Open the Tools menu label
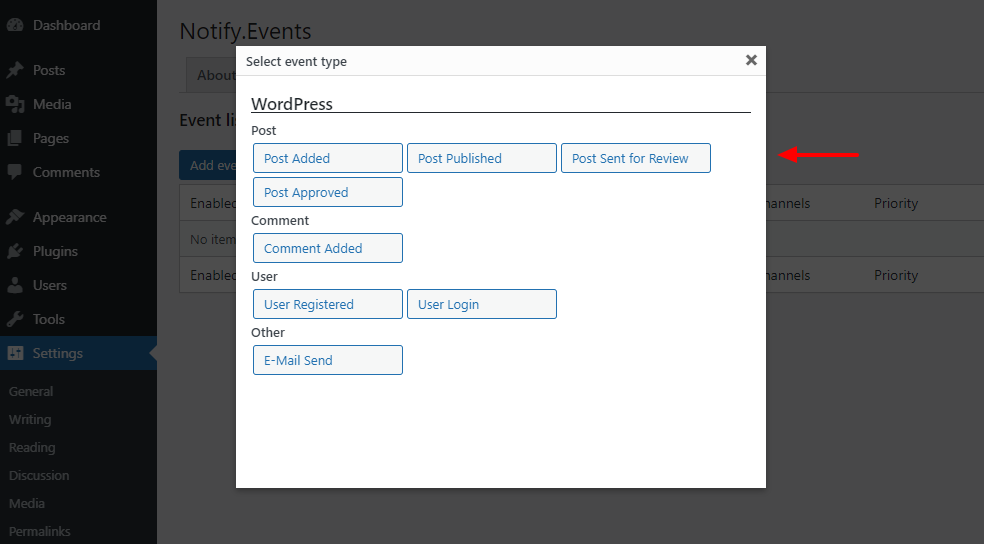Screen dimensions: 984x544 [x=48, y=319]
